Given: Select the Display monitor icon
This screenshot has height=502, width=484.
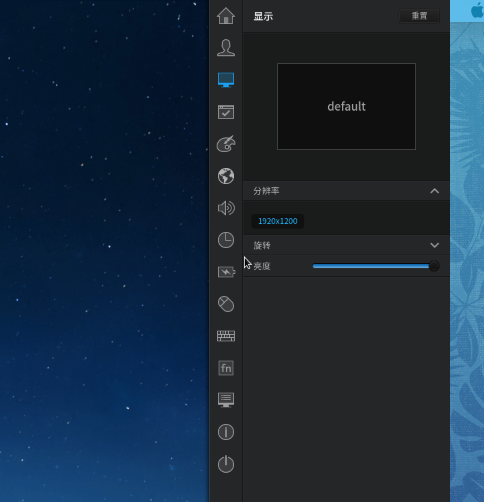Looking at the screenshot, I should (226, 80).
